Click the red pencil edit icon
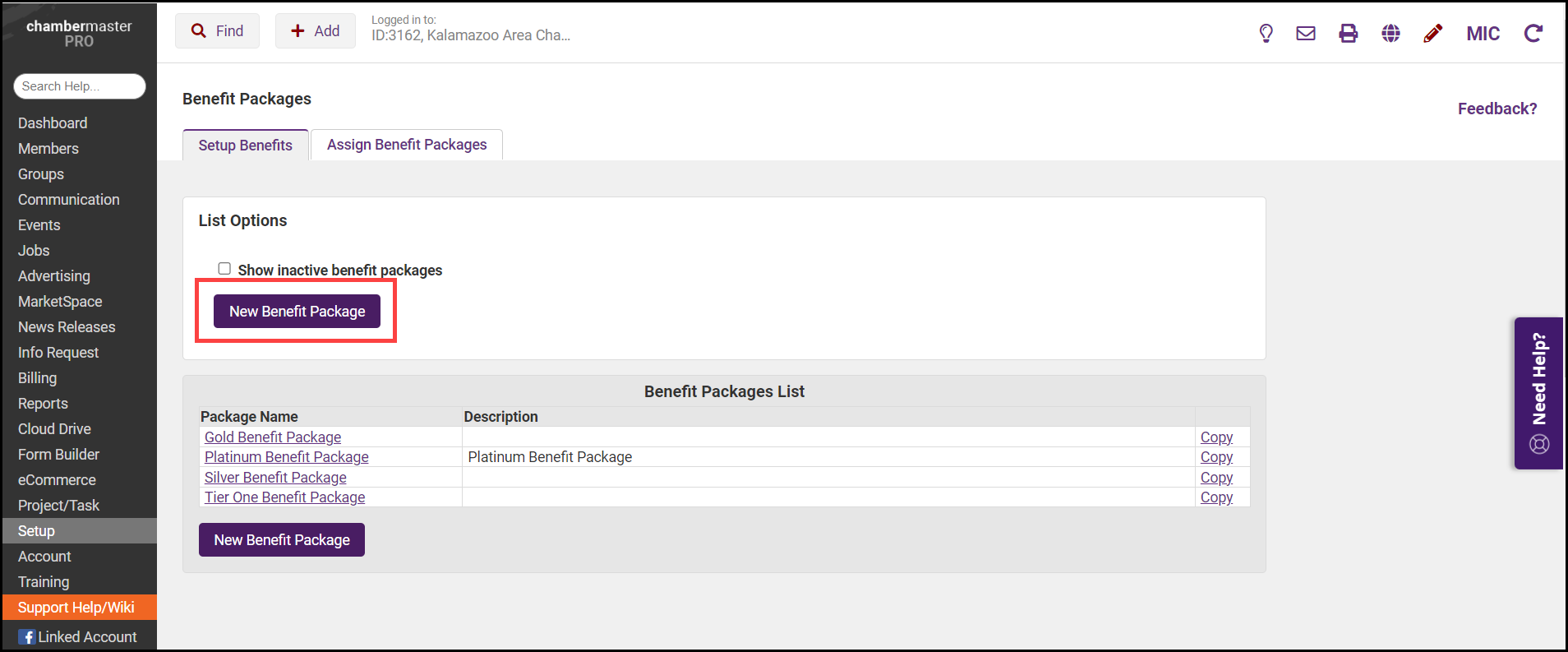 pyautogui.click(x=1432, y=33)
